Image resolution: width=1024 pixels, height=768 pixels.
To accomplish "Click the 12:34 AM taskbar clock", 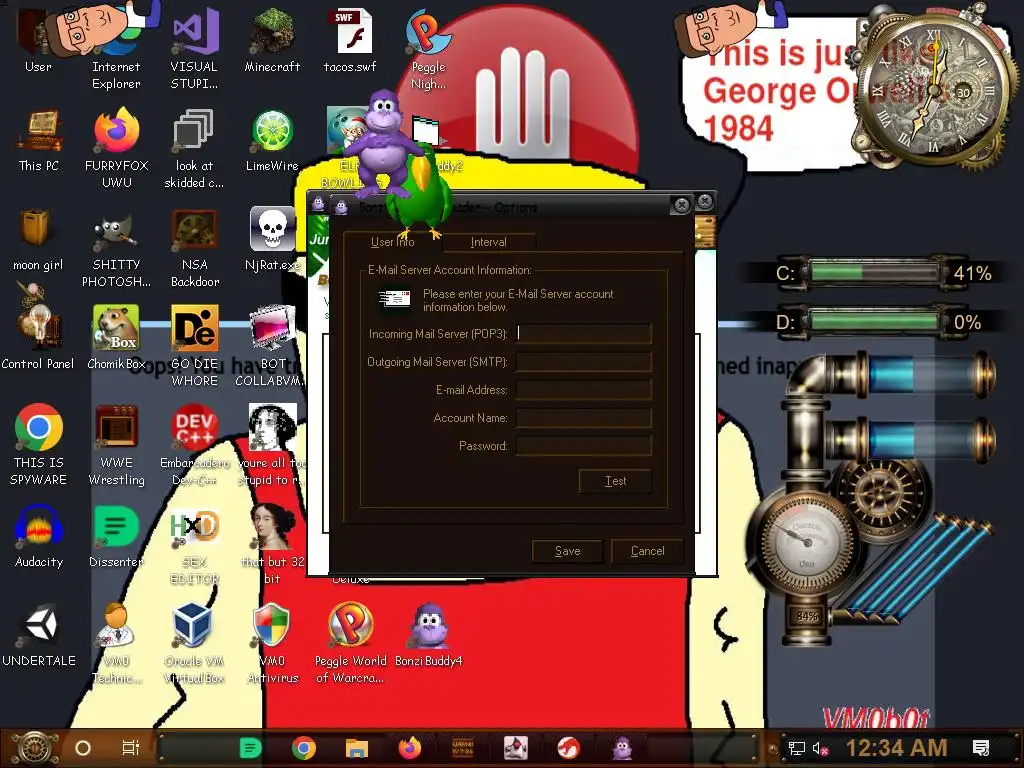I will click(896, 748).
